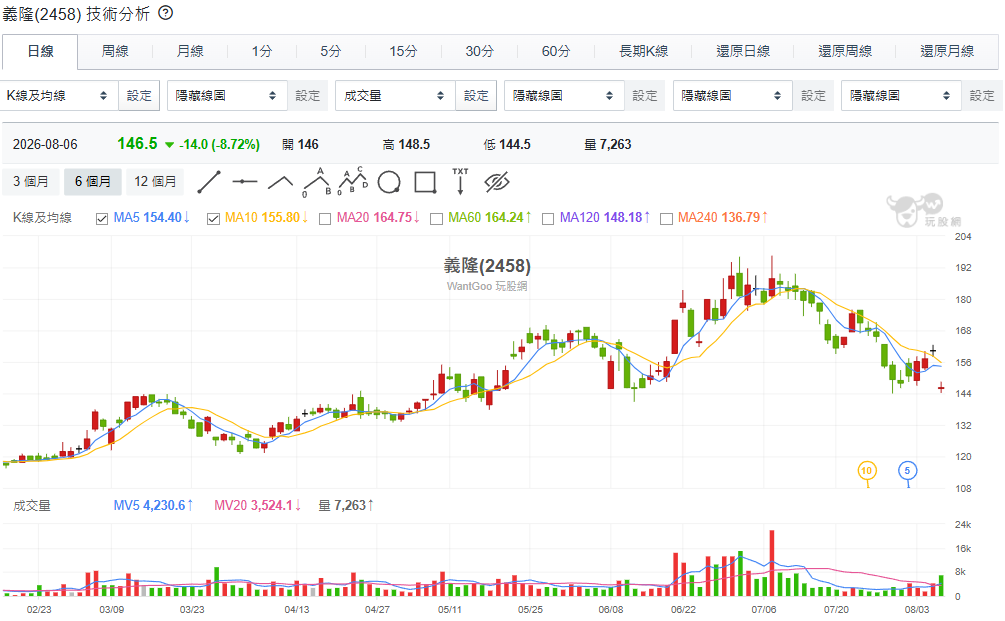
Task: Open the K線及均線 dropdown
Action: click(x=59, y=95)
